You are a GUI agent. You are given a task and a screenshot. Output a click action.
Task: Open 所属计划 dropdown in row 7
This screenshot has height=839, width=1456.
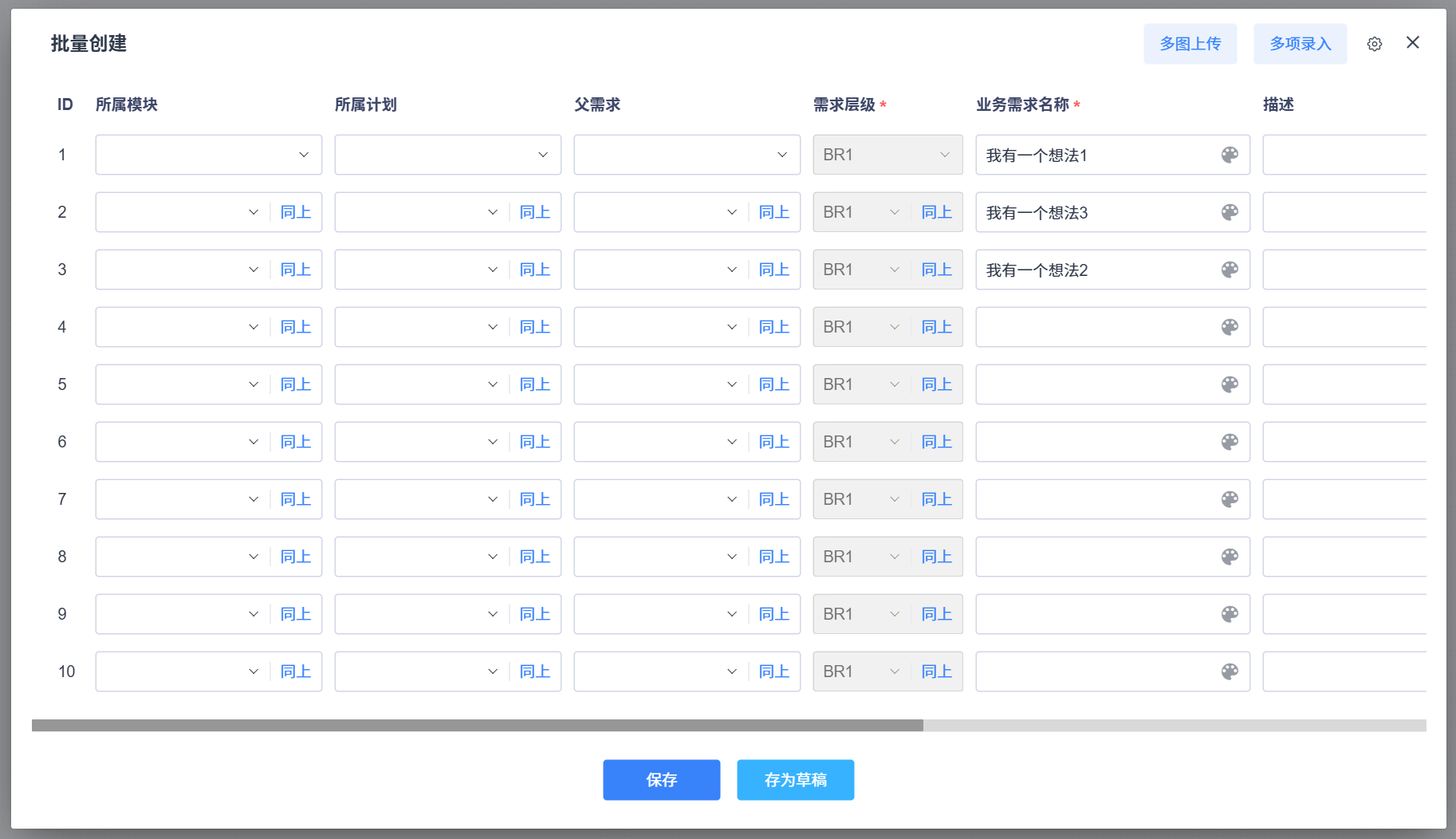click(x=422, y=499)
